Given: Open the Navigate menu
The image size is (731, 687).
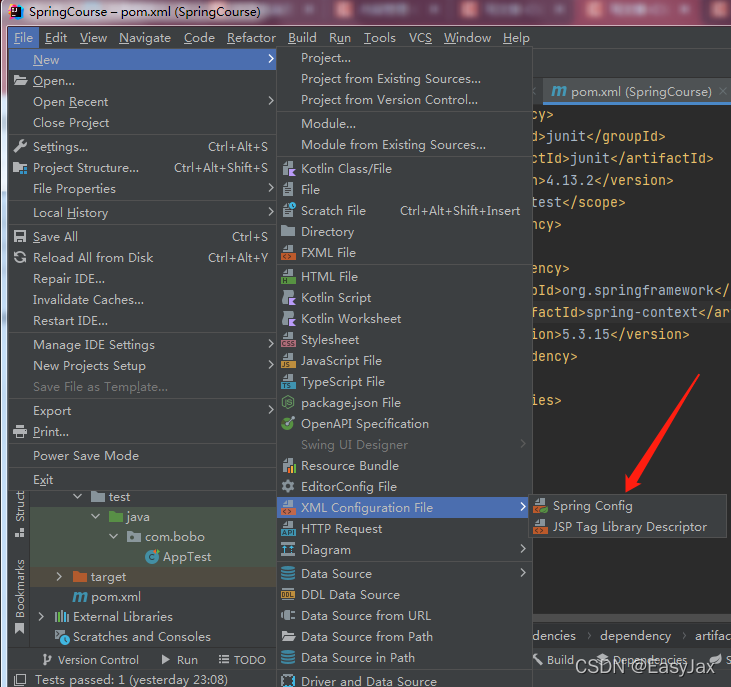Looking at the screenshot, I should pos(145,38).
